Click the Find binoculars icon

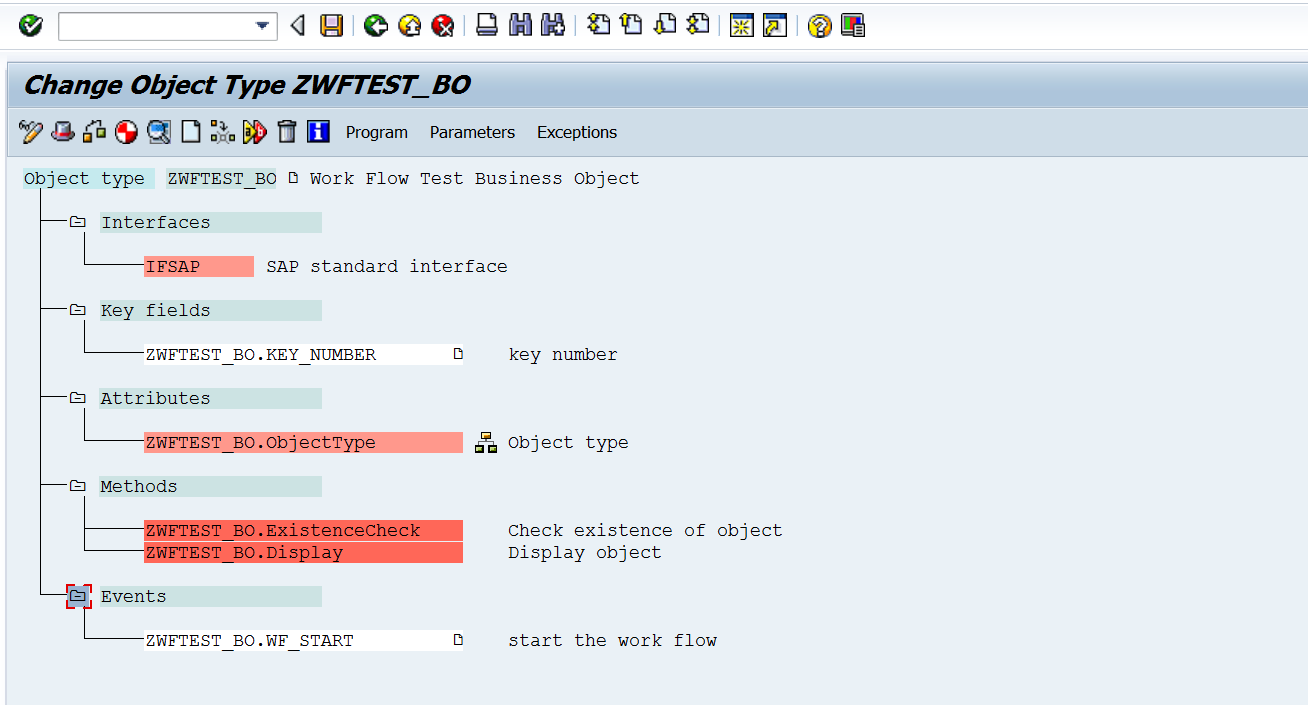[x=520, y=26]
